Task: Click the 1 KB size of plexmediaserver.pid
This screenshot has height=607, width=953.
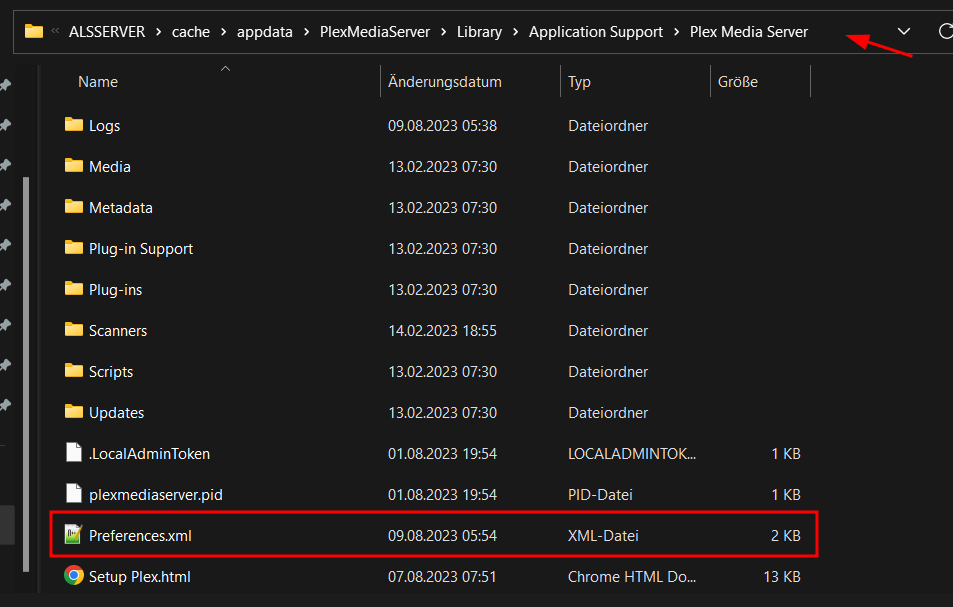Action: point(786,495)
